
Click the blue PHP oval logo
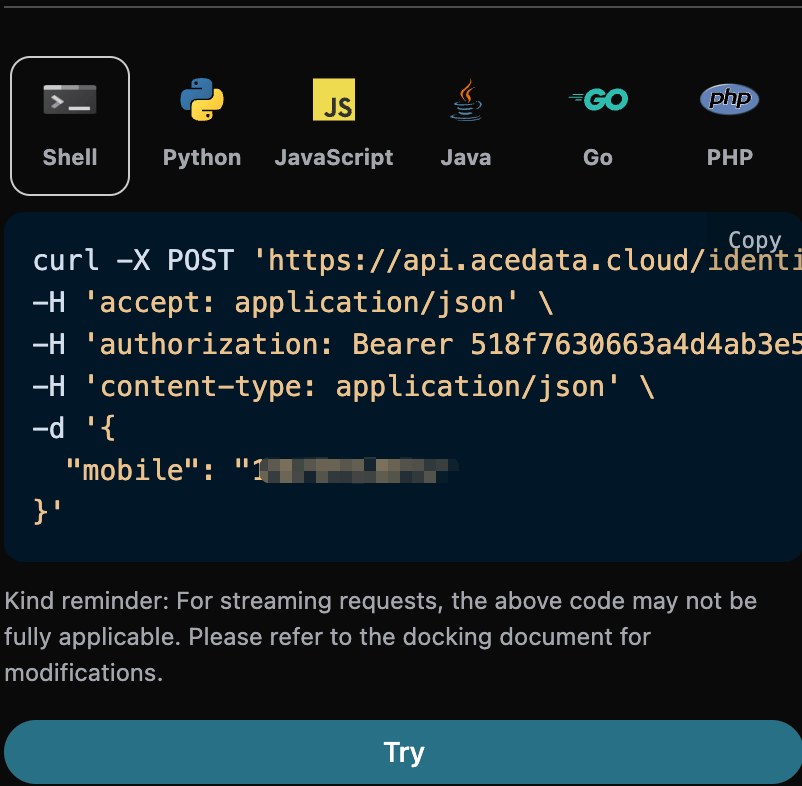729,99
